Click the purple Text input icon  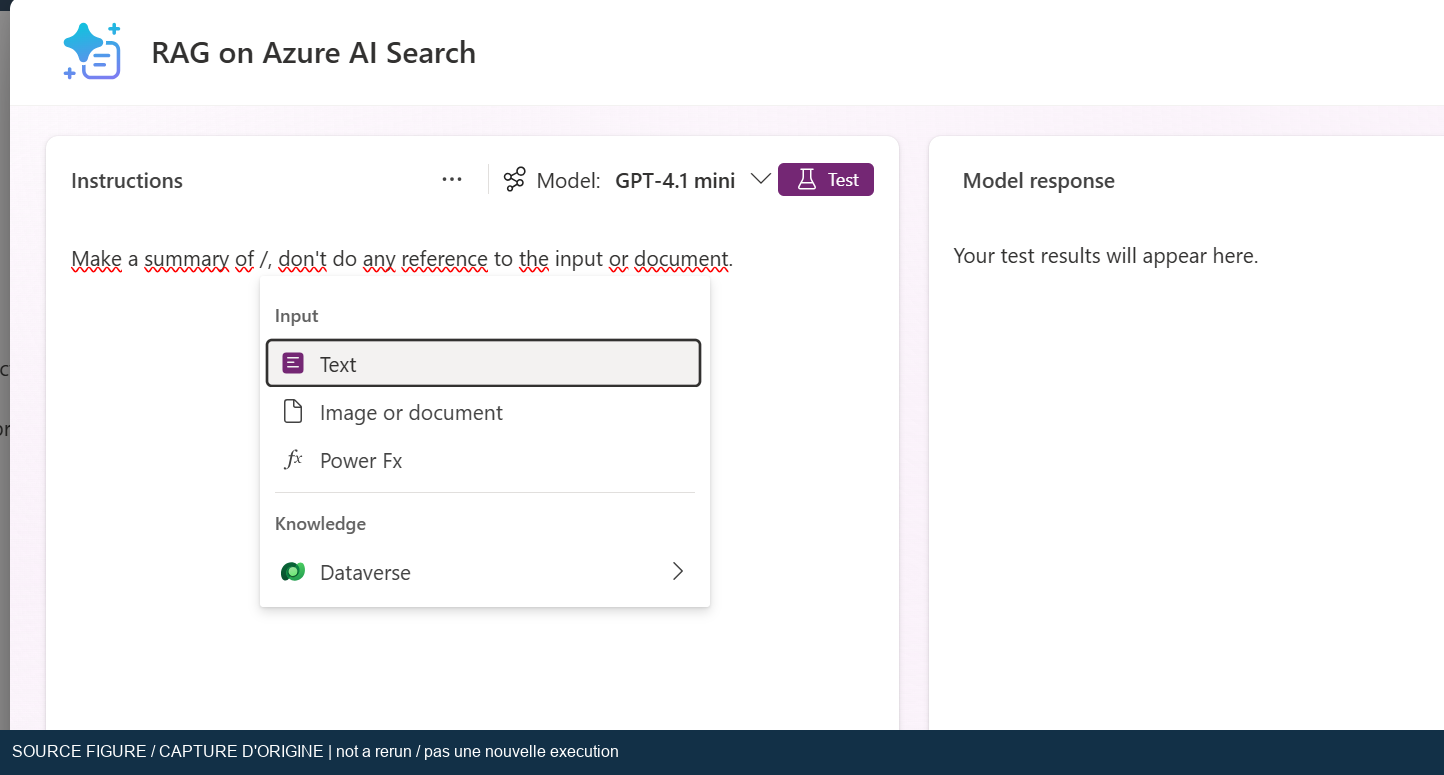pyautogui.click(x=293, y=364)
